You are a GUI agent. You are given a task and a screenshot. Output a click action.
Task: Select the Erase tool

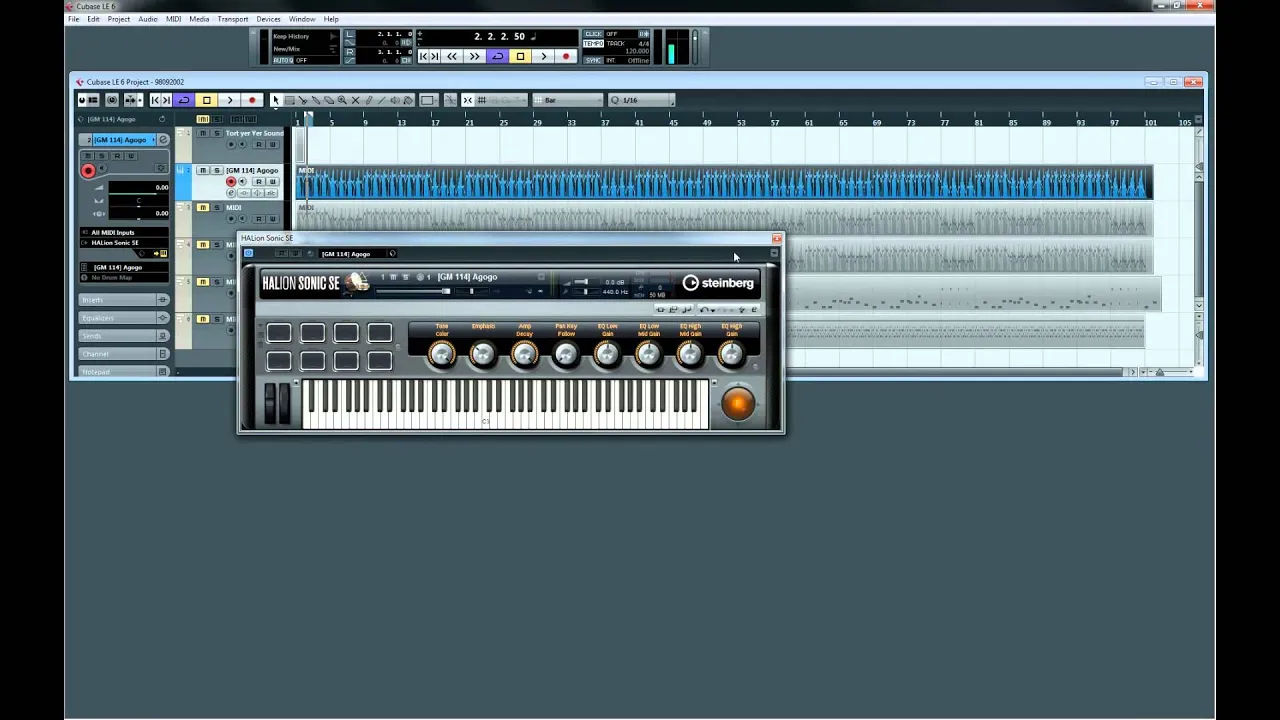click(328, 100)
